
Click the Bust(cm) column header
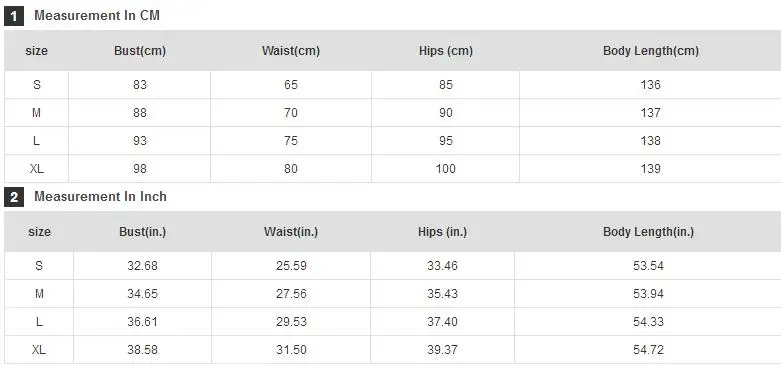point(140,51)
